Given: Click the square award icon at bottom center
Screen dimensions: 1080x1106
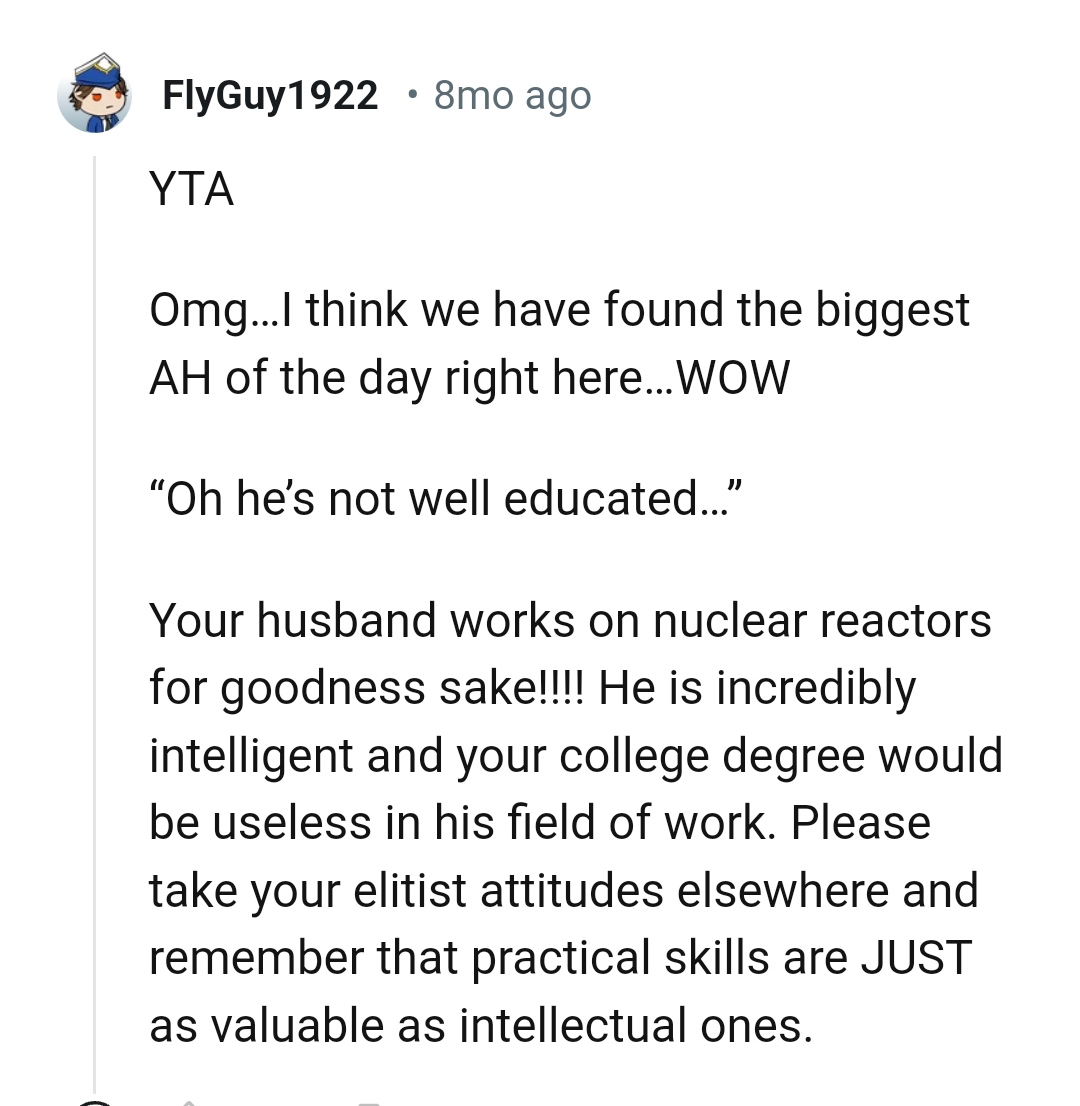Looking at the screenshot, I should coord(370,1100).
